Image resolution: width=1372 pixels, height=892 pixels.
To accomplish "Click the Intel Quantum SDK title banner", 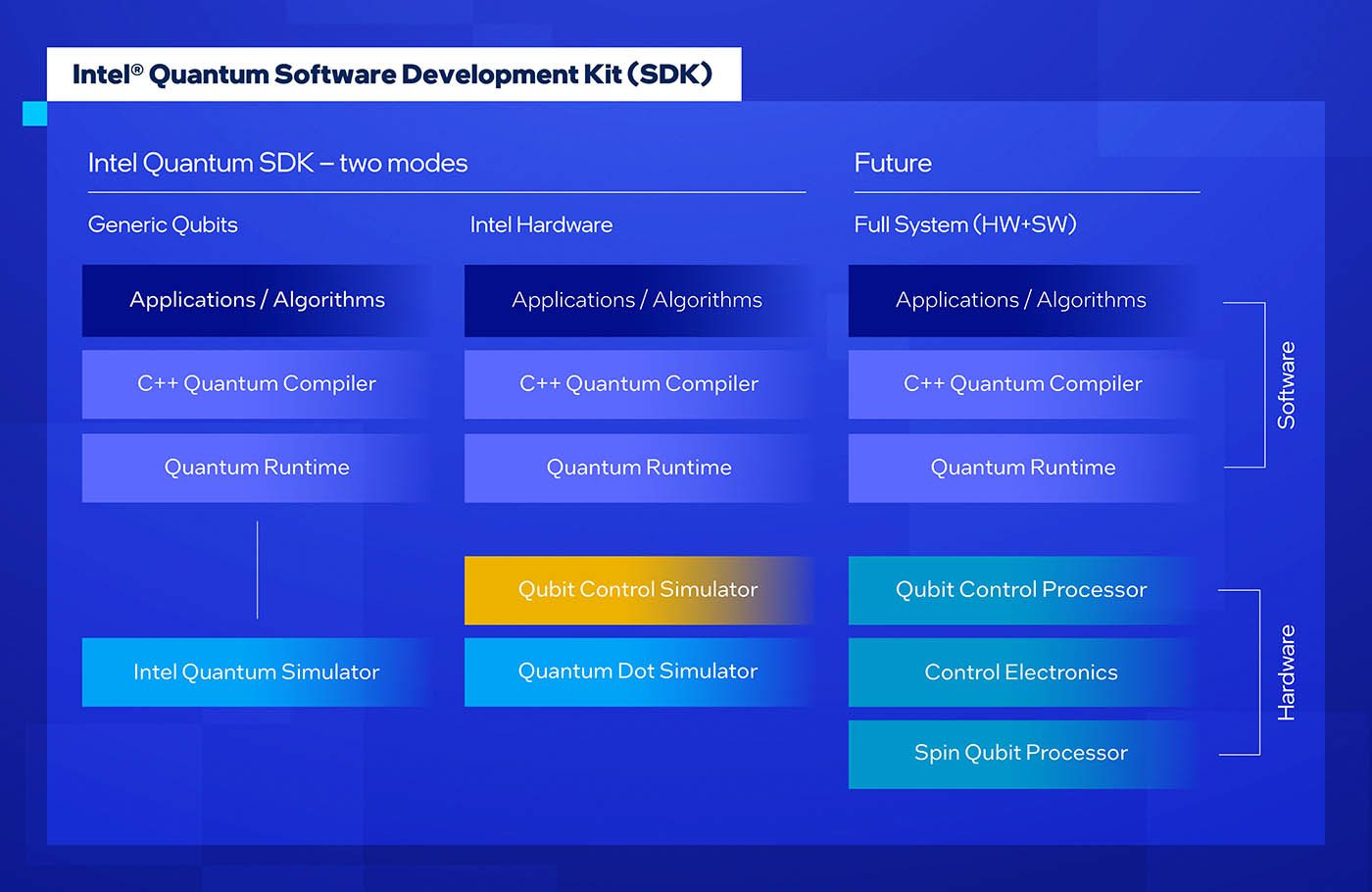I will coord(394,74).
